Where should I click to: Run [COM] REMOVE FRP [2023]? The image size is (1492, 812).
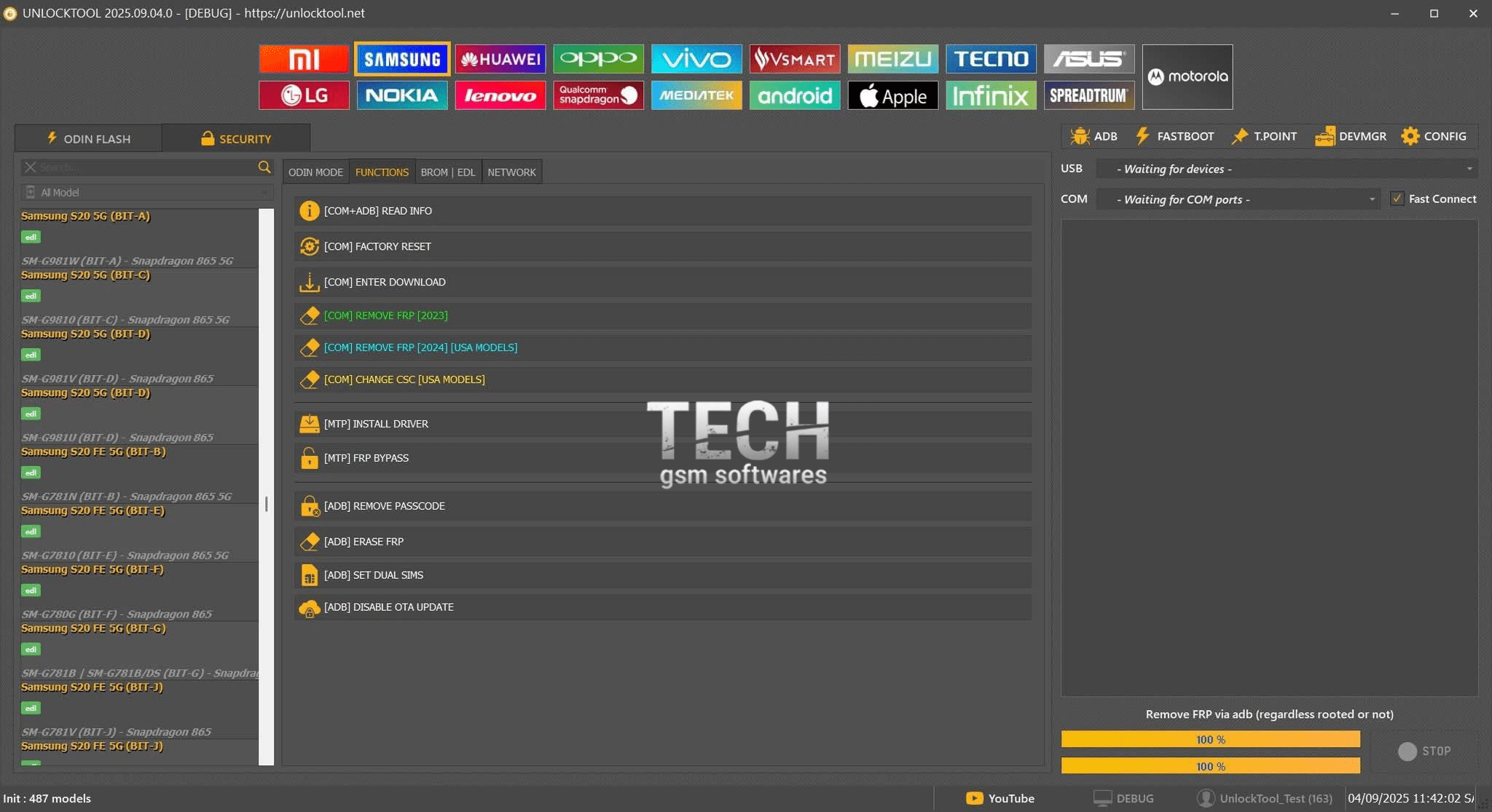coord(663,315)
